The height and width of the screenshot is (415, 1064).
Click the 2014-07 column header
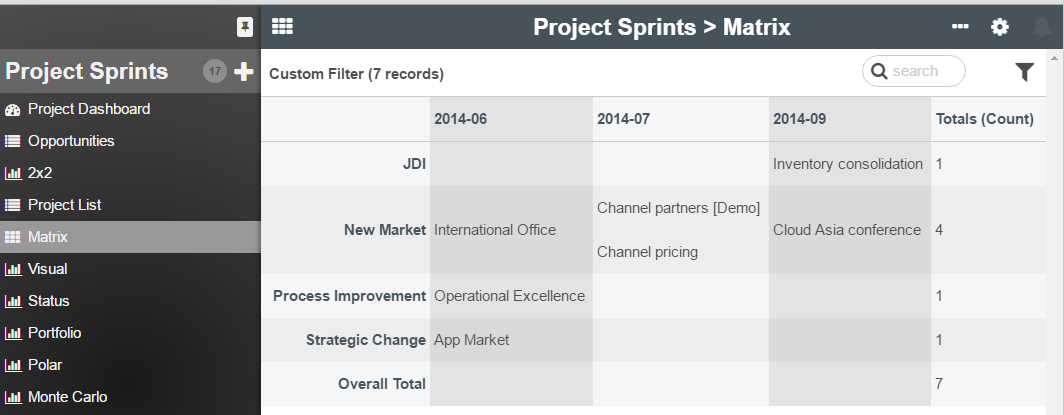click(623, 119)
